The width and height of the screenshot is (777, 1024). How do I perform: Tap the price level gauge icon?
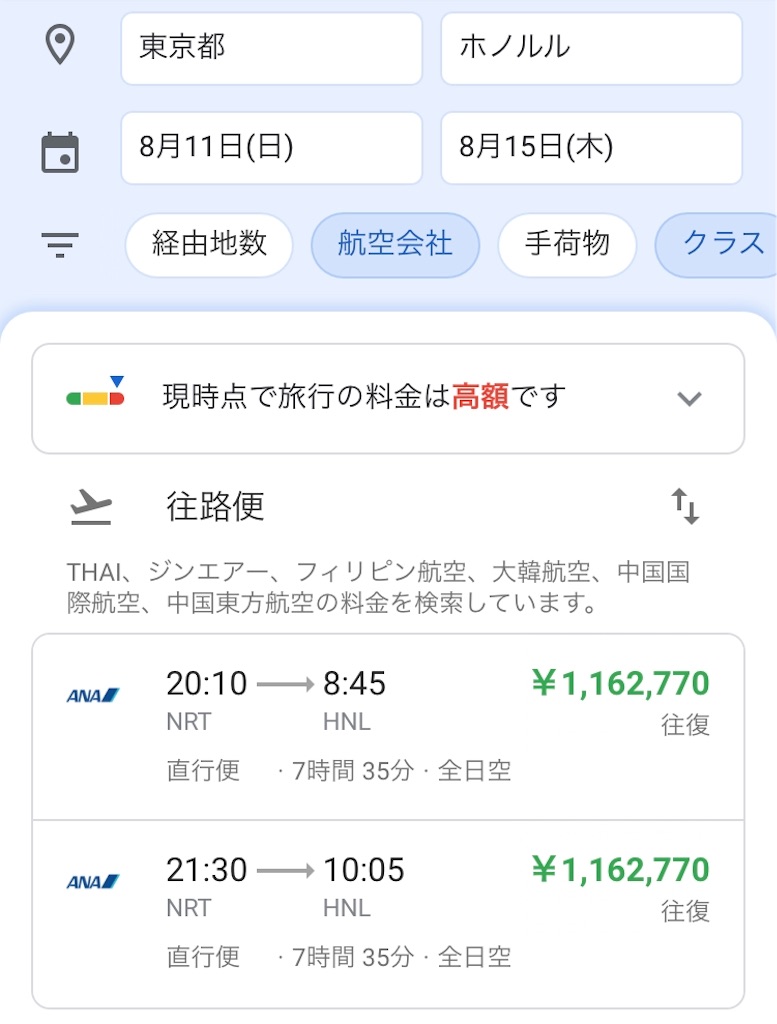(x=95, y=392)
